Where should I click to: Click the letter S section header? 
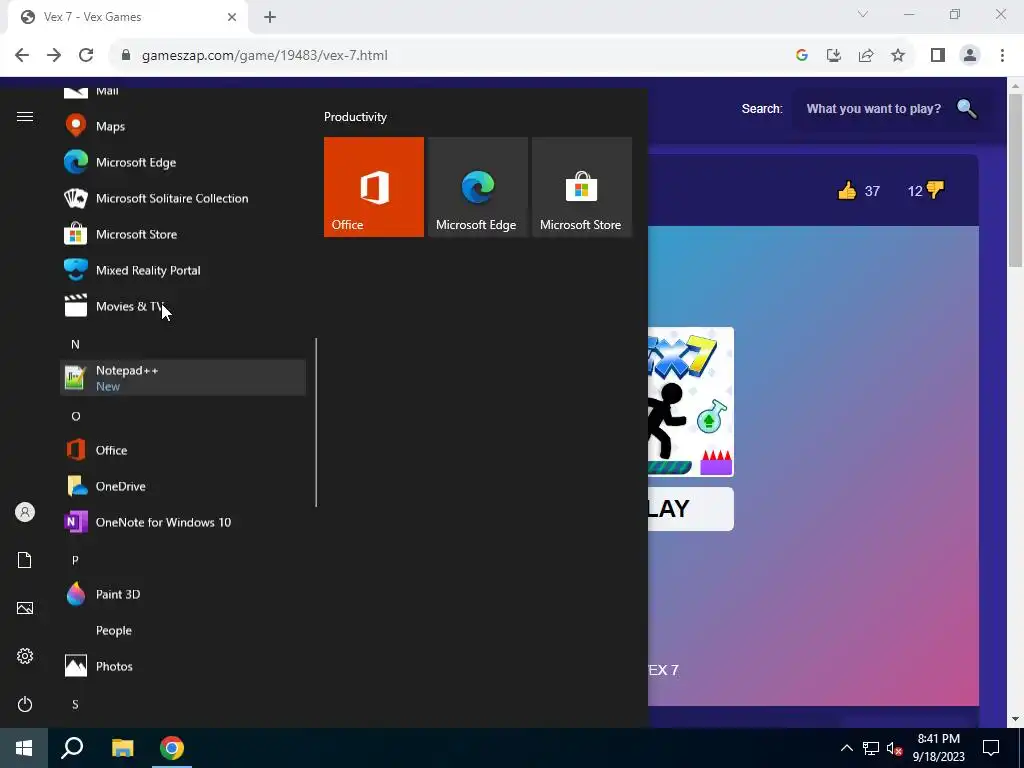tap(75, 704)
